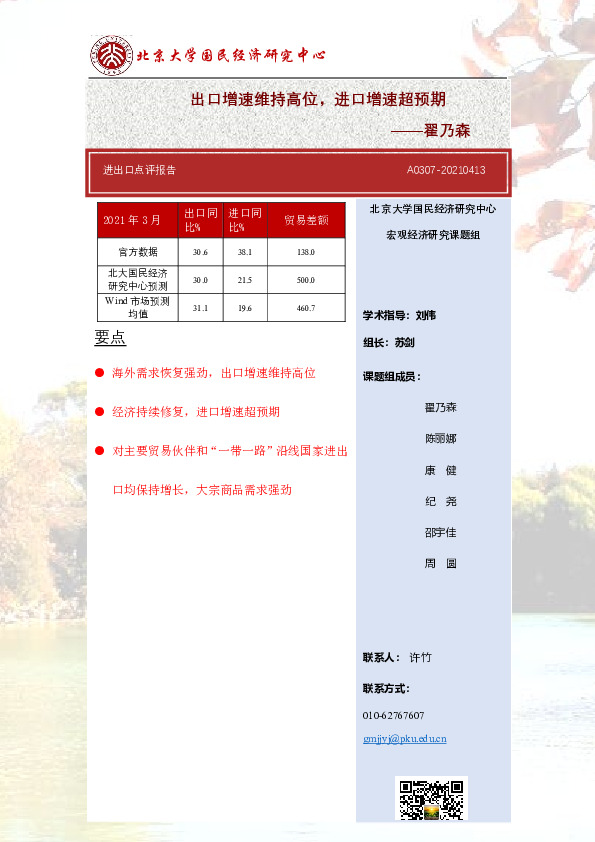The height and width of the screenshot is (842, 595).
Task: Select the report title 出口增速维持高位，进口增速超预期
Action: (x=318, y=99)
